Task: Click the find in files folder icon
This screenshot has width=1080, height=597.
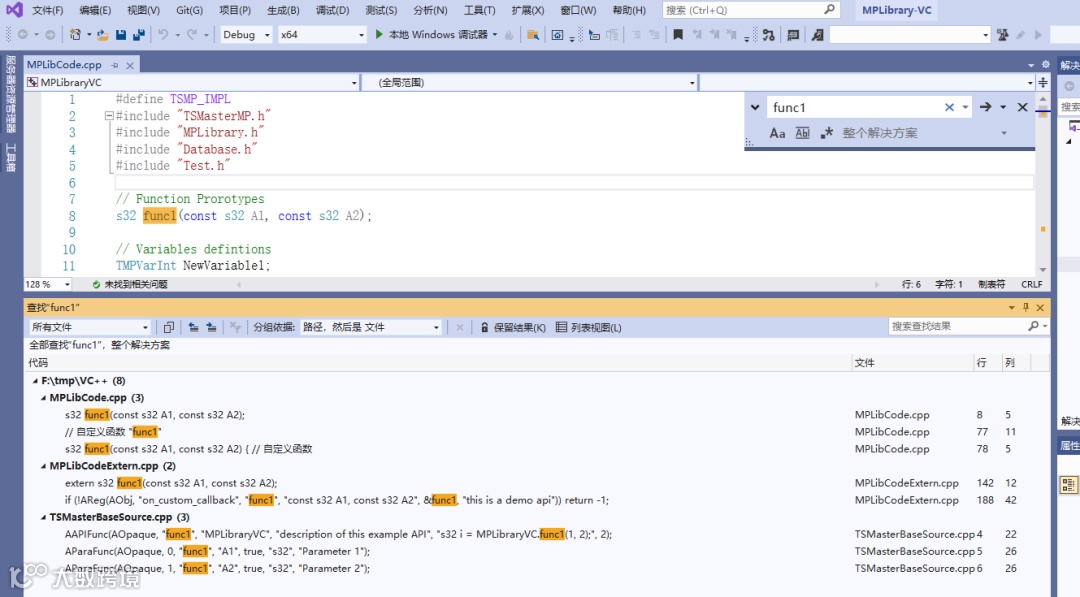Action: click(532, 35)
